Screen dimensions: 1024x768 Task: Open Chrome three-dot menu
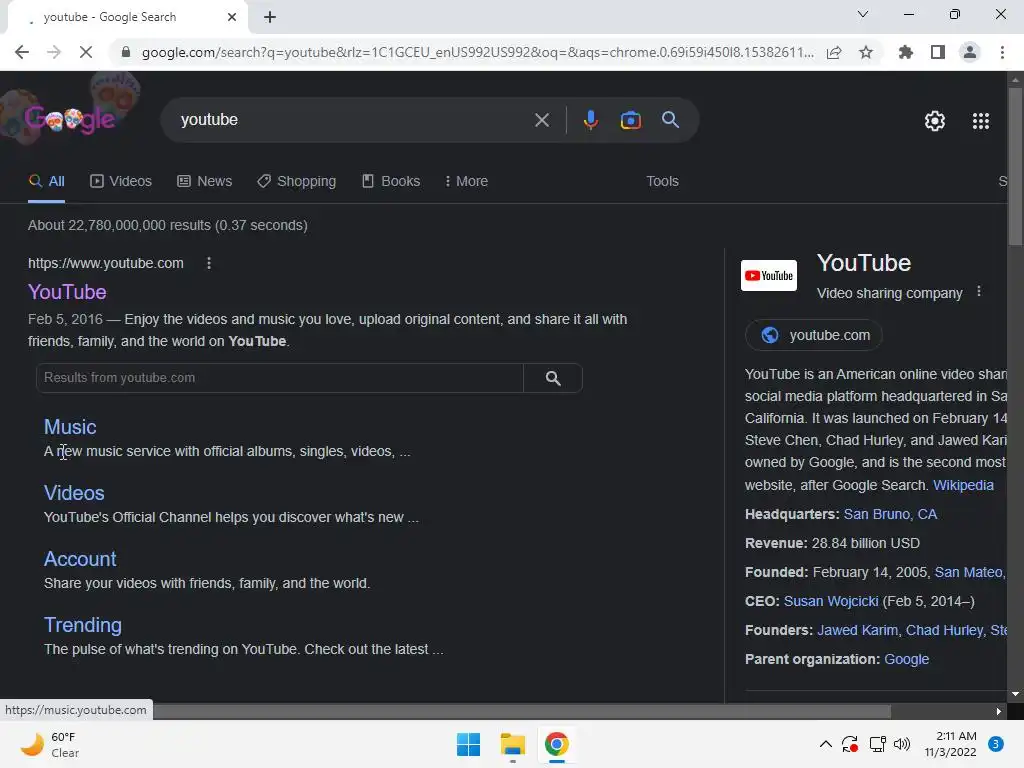click(1002, 52)
